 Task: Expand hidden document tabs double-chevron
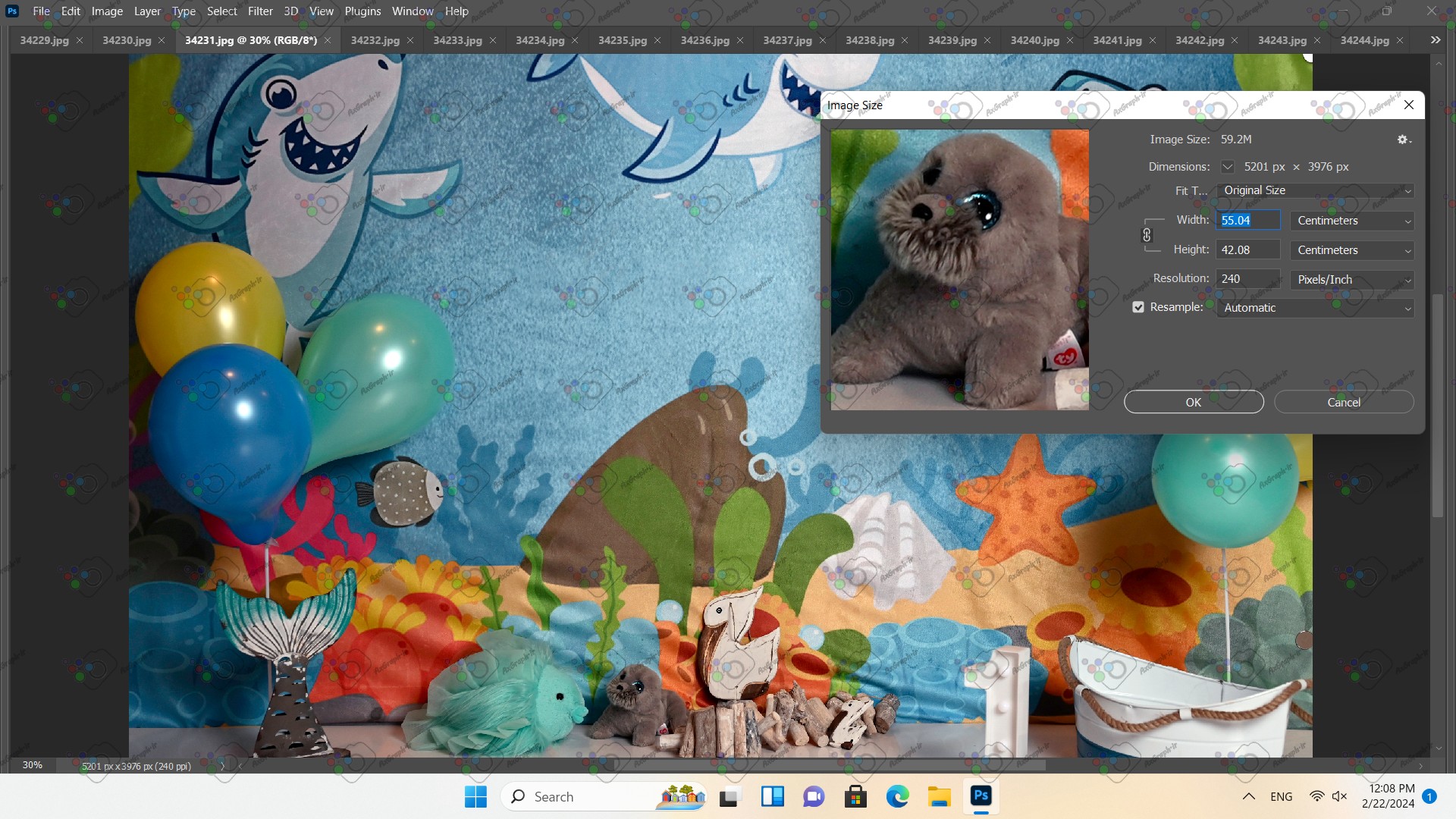[1435, 40]
